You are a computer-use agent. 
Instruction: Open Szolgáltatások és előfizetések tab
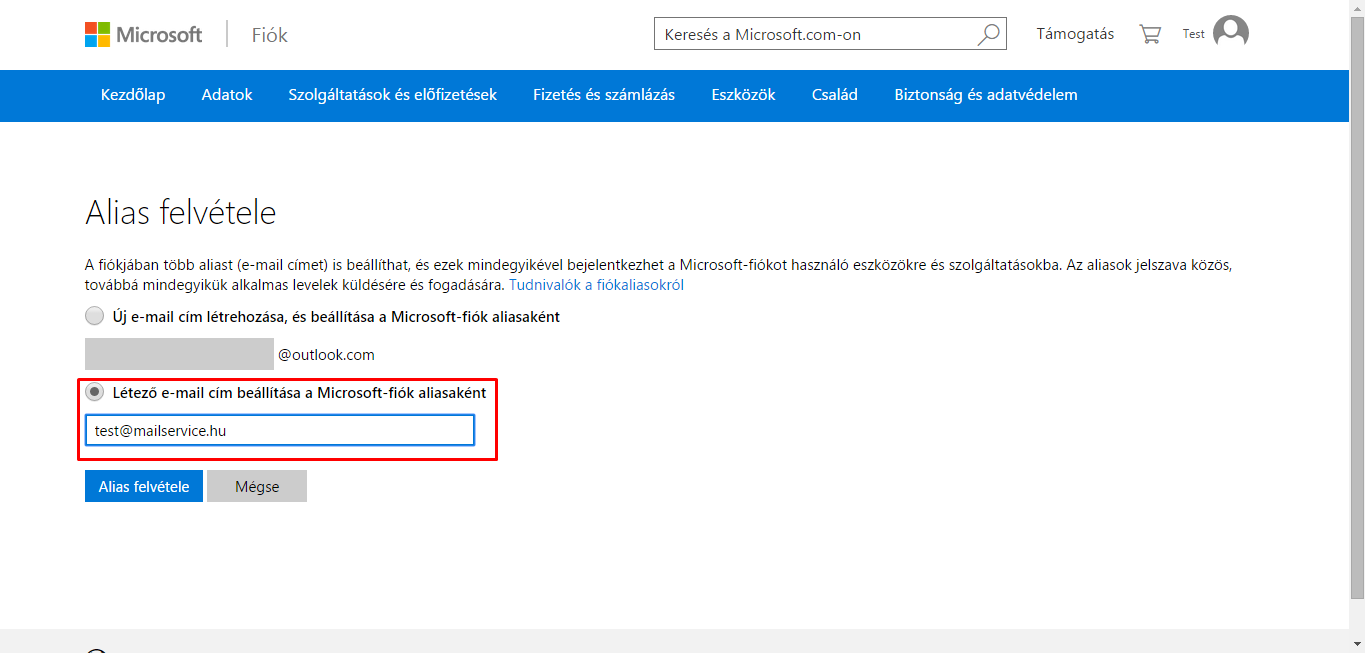tap(393, 95)
